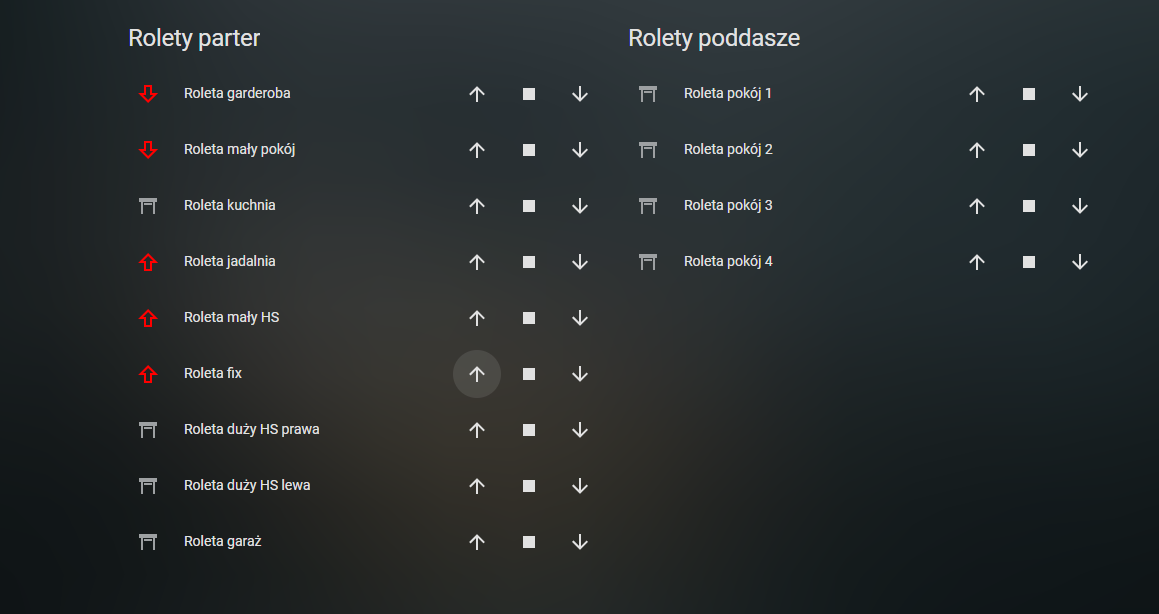This screenshot has height=614, width=1159.
Task: Open Roleta pokój 1 upward
Action: click(x=977, y=94)
